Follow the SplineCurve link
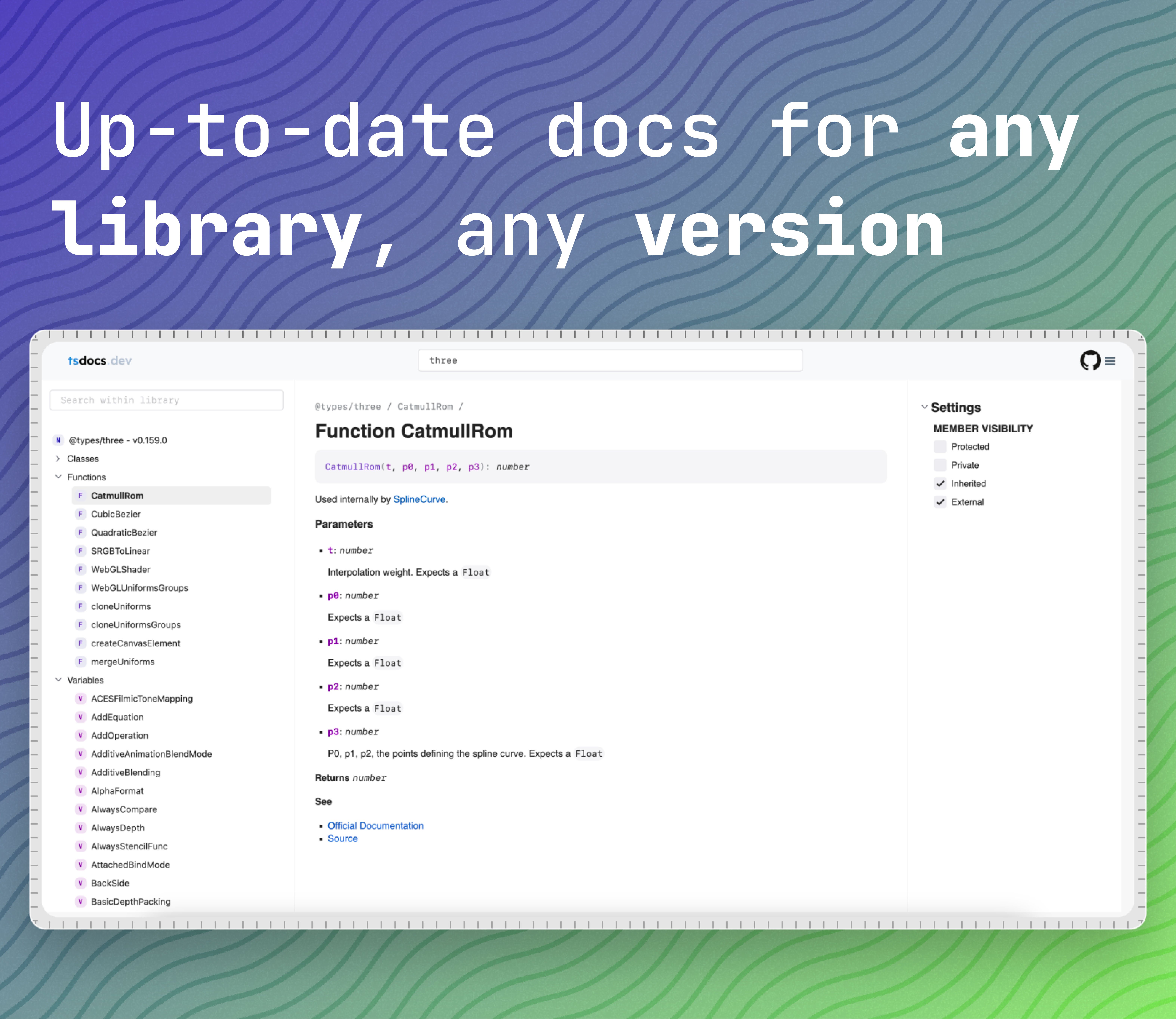Screen dimensions: 1176x1019 (x=420, y=499)
